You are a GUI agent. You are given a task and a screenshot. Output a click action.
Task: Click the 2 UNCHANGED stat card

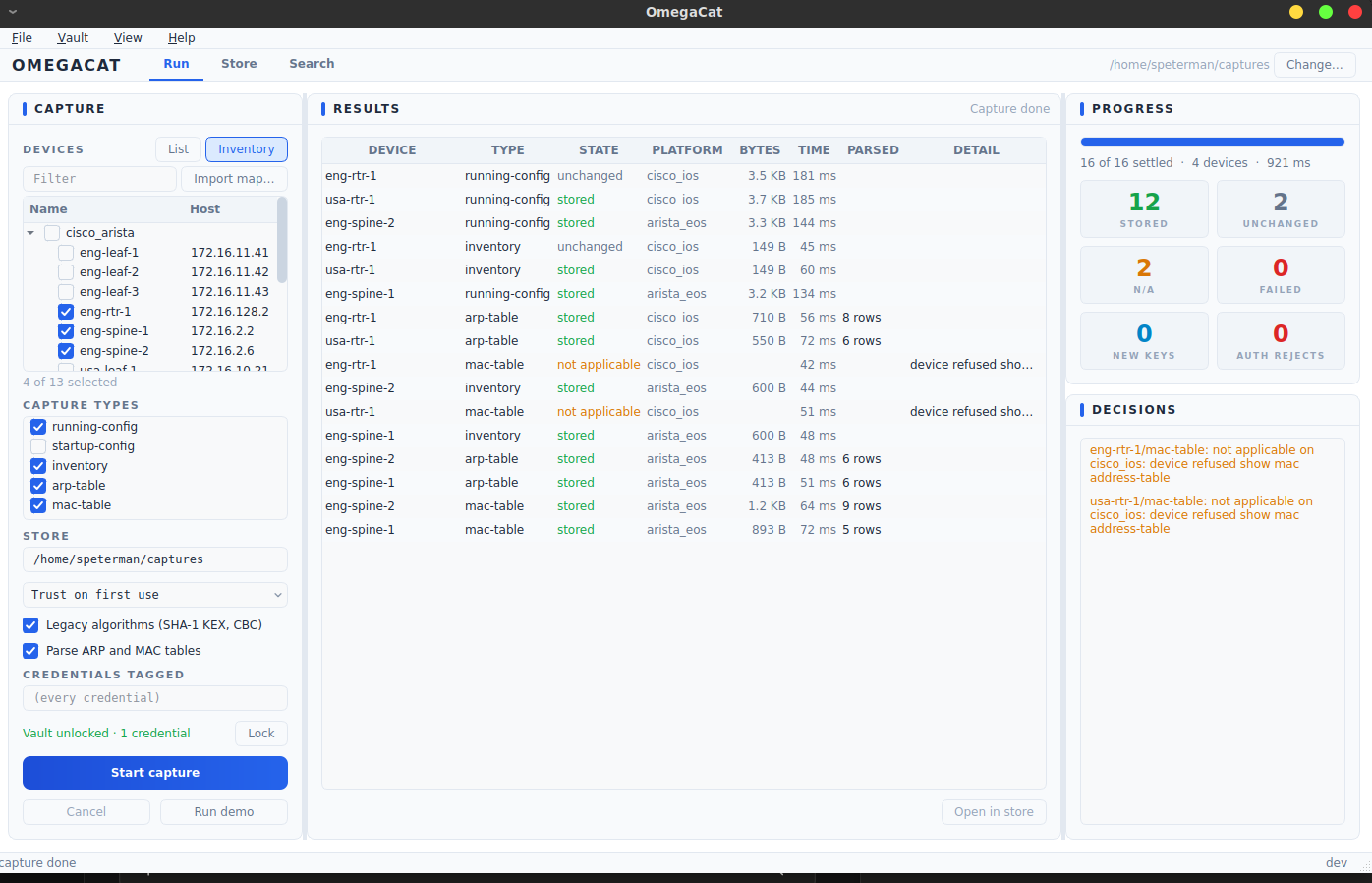(1281, 209)
